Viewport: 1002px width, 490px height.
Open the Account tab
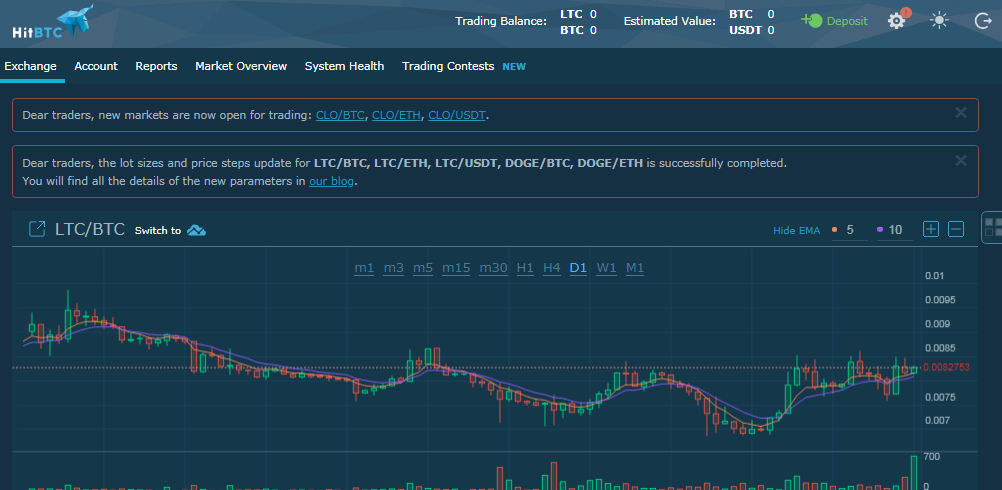(96, 66)
